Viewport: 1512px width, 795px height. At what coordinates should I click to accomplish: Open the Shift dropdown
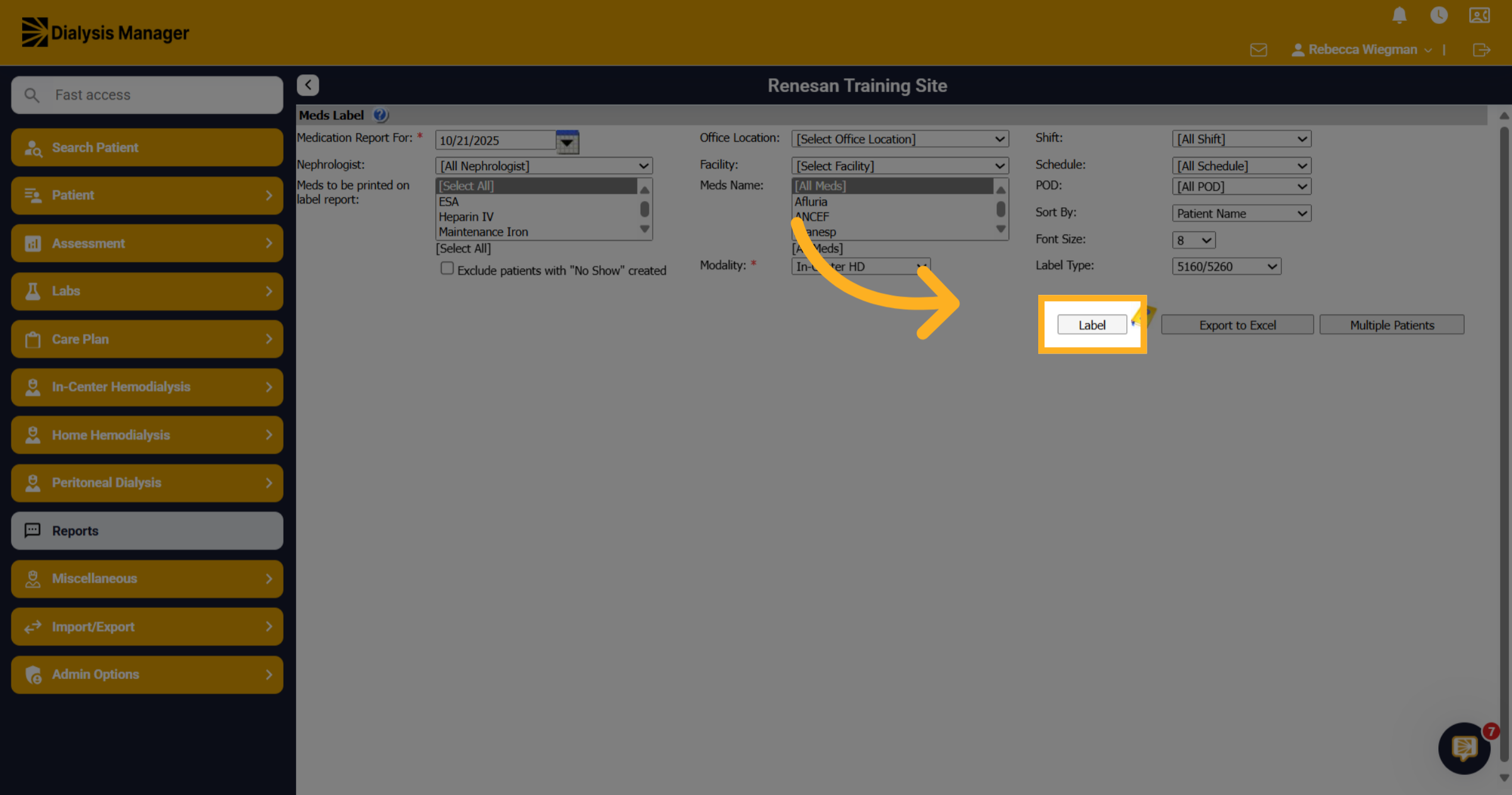point(1241,139)
